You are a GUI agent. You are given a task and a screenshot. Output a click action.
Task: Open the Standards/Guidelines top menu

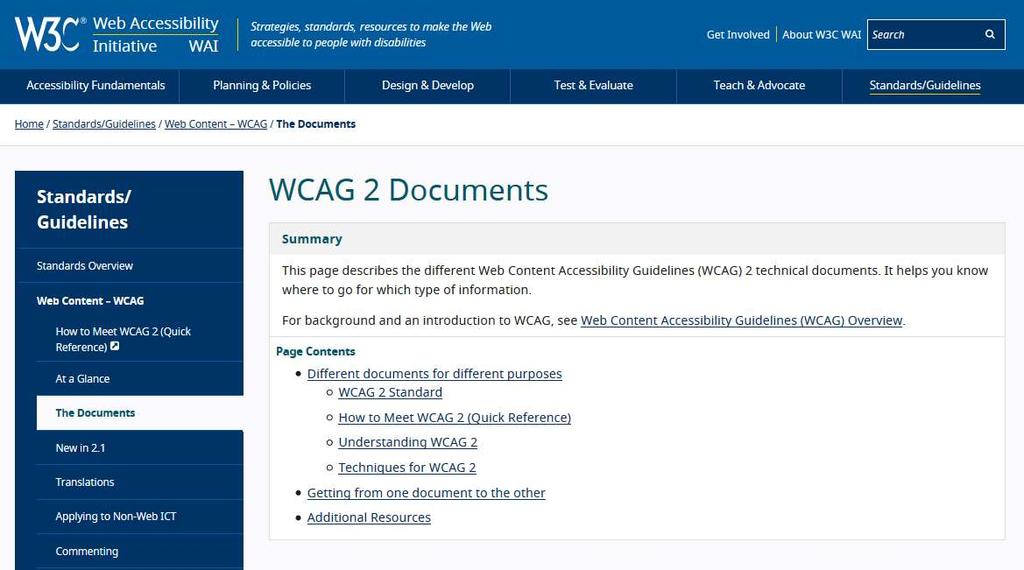tap(925, 86)
